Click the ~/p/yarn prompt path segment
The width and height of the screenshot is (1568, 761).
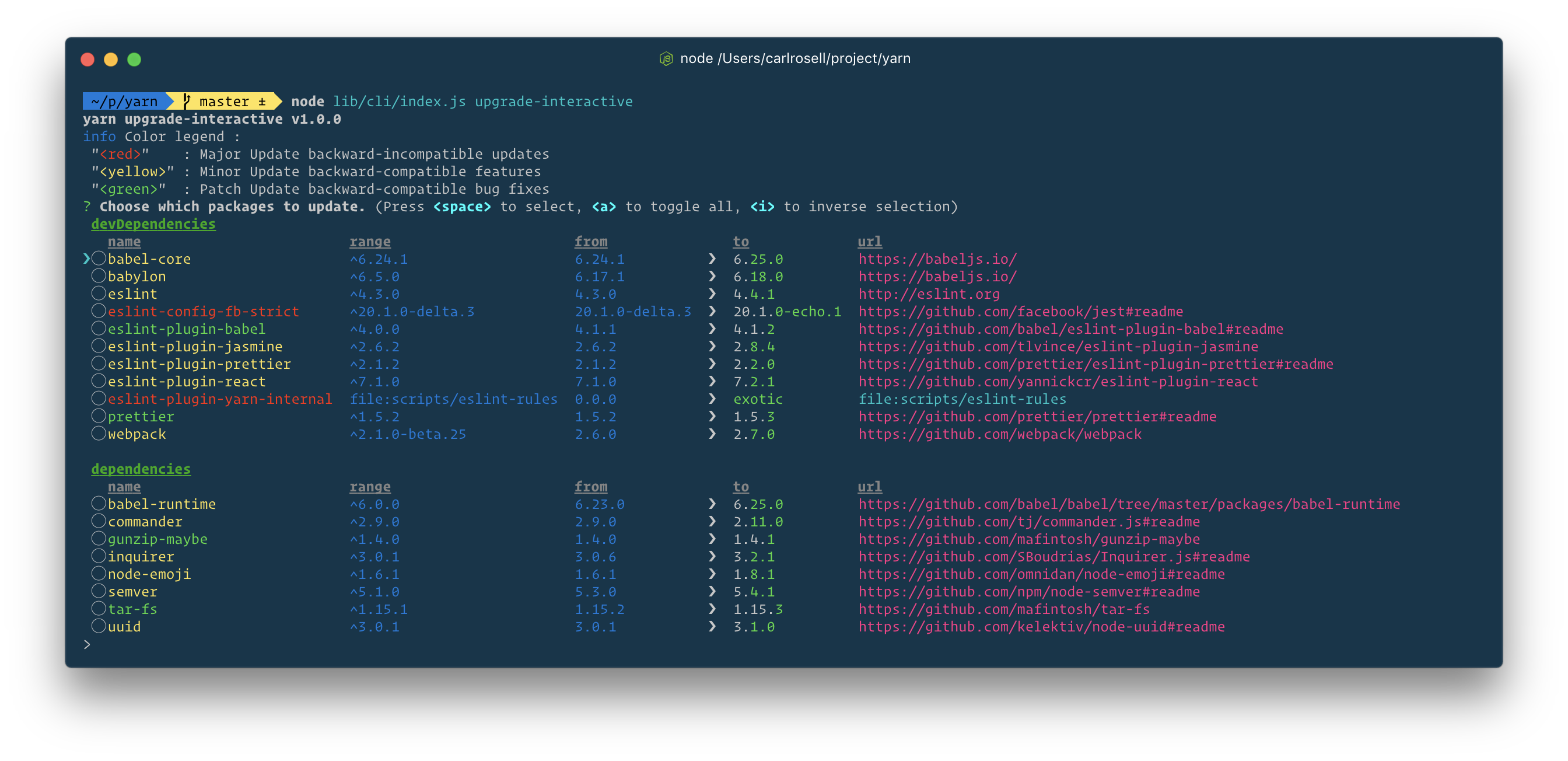tap(124, 101)
